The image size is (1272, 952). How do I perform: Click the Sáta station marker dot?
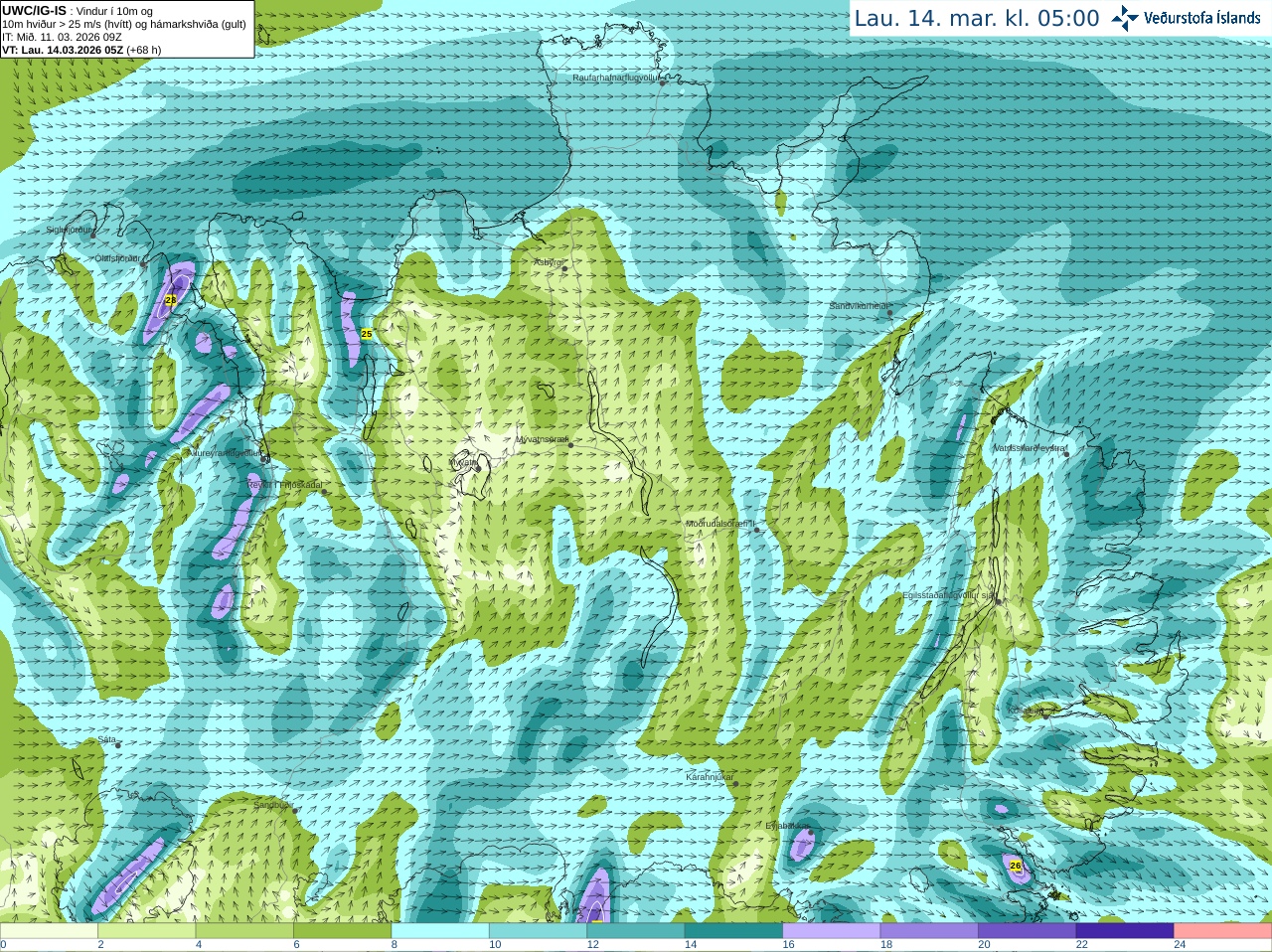118,745
